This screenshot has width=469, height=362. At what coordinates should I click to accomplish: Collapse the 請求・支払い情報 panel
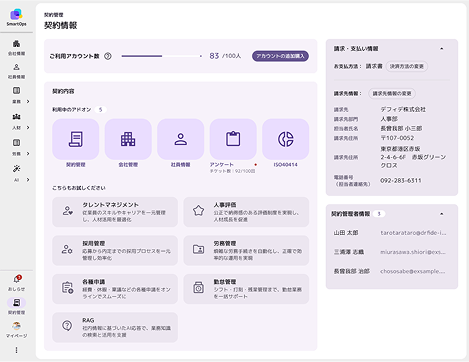pos(442,49)
